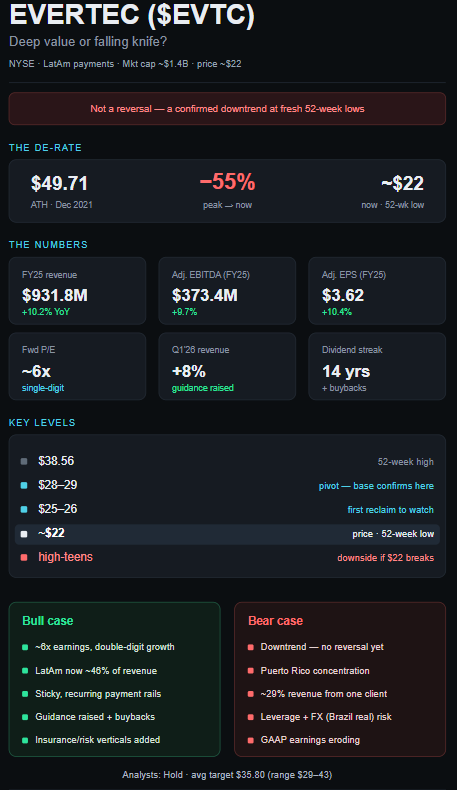Viewport: 457px width, 790px height.
Task: Click the -55% peak to now figure
Action: click(227, 182)
